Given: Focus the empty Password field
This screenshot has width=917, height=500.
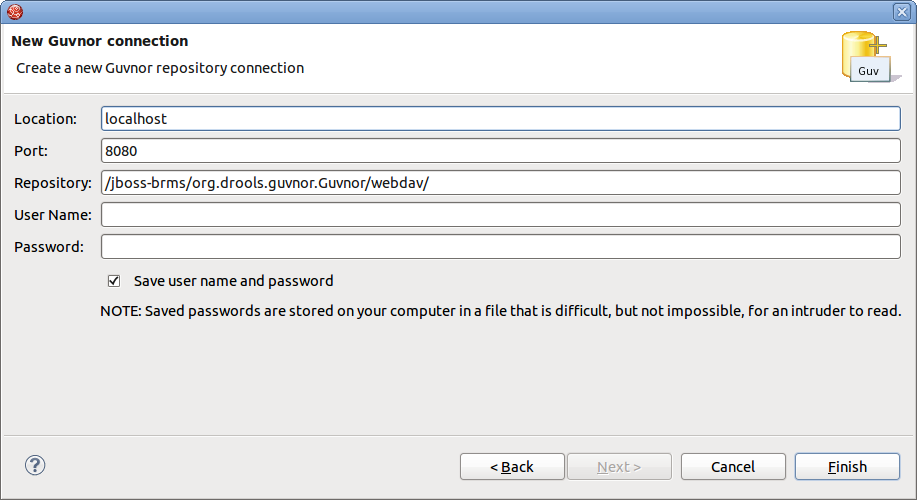Looking at the screenshot, I should click(x=501, y=246).
